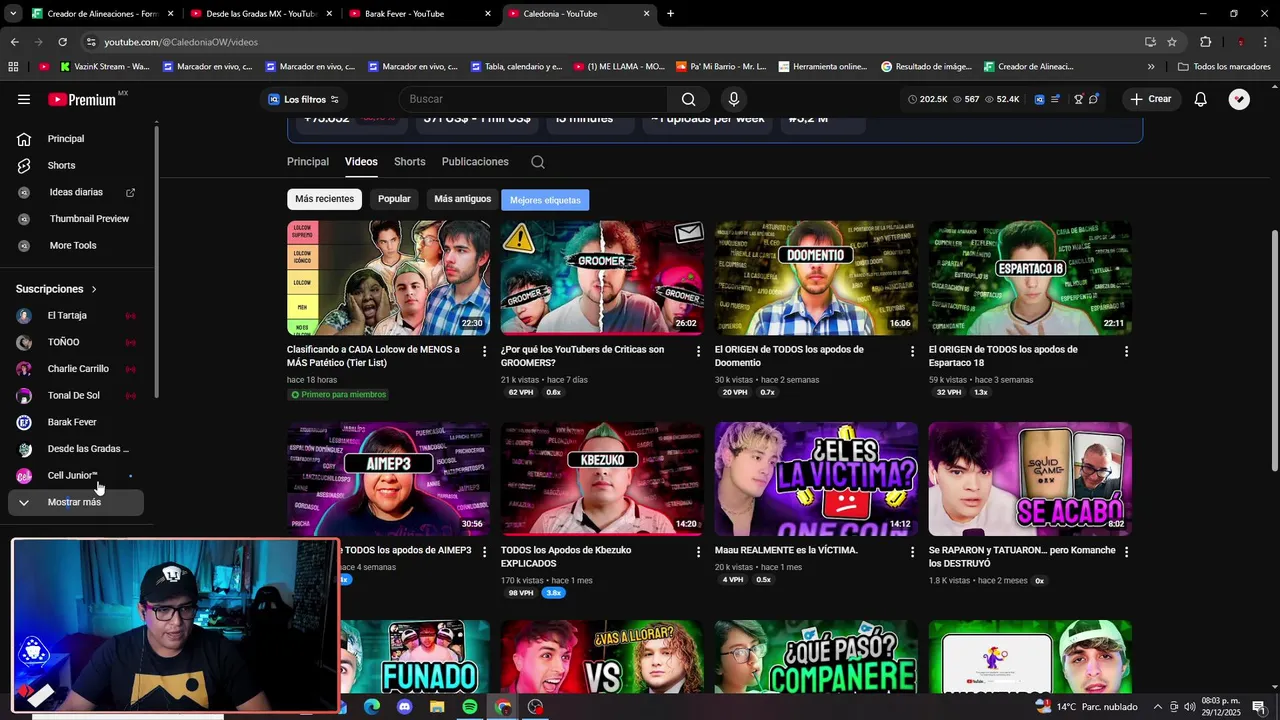Open Spotify from taskbar
This screenshot has width=1280, height=720.
(x=470, y=707)
